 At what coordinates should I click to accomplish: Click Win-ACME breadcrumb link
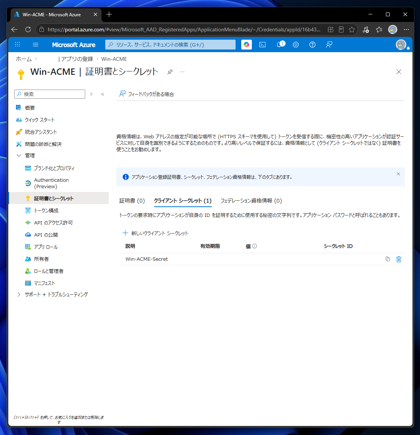[114, 59]
